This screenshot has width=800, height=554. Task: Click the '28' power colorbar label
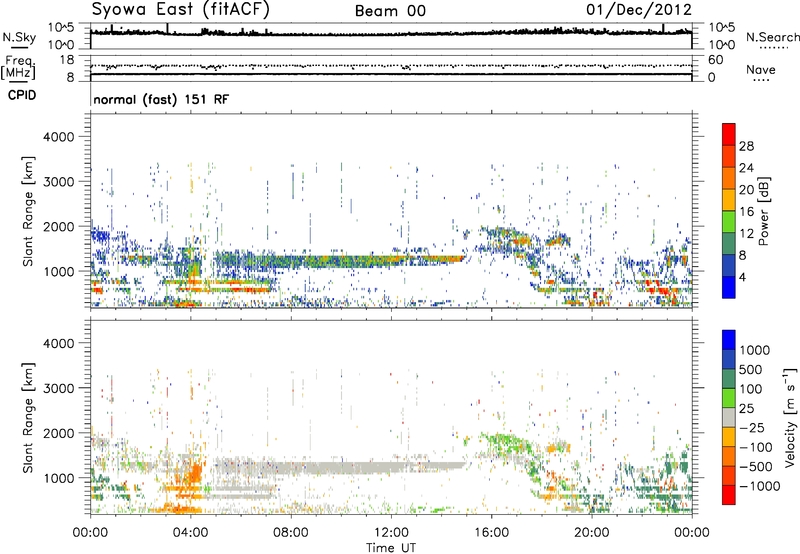[x=746, y=146]
